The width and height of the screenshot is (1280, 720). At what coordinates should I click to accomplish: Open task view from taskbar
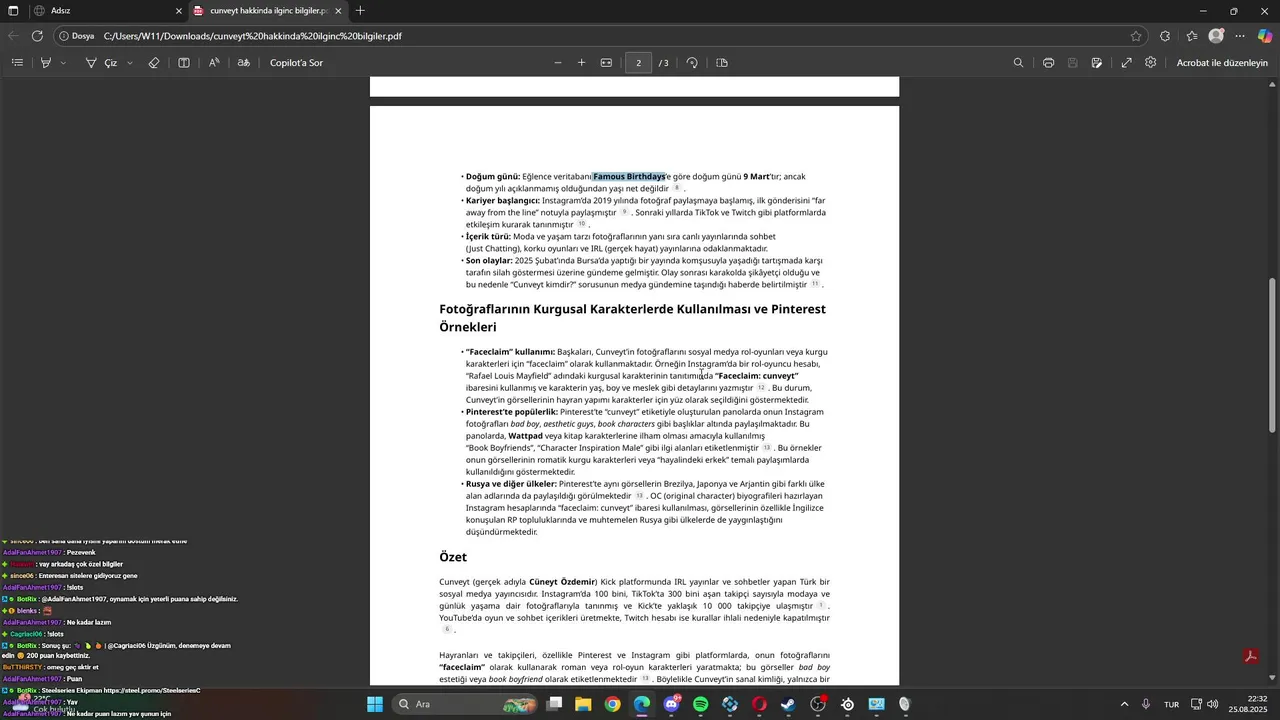coord(554,704)
